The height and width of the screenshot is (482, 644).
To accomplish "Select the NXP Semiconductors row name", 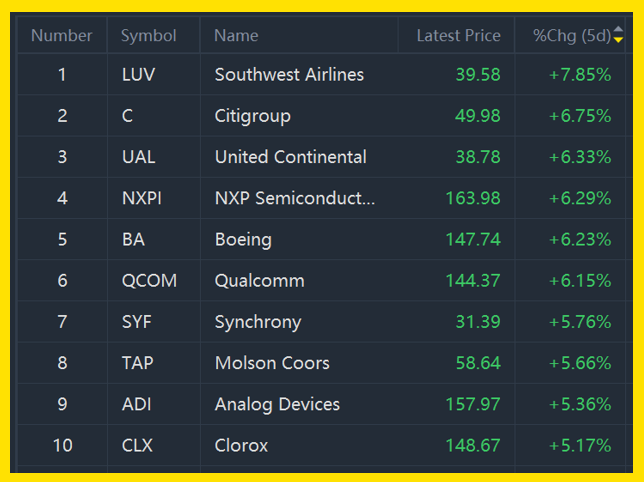I will pos(295,198).
